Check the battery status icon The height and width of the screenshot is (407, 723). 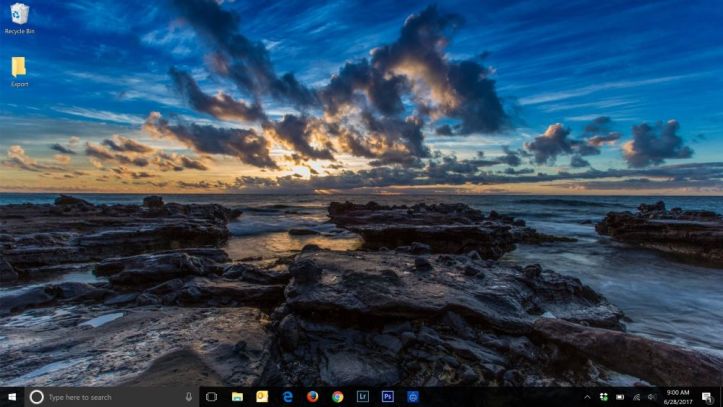[620, 397]
